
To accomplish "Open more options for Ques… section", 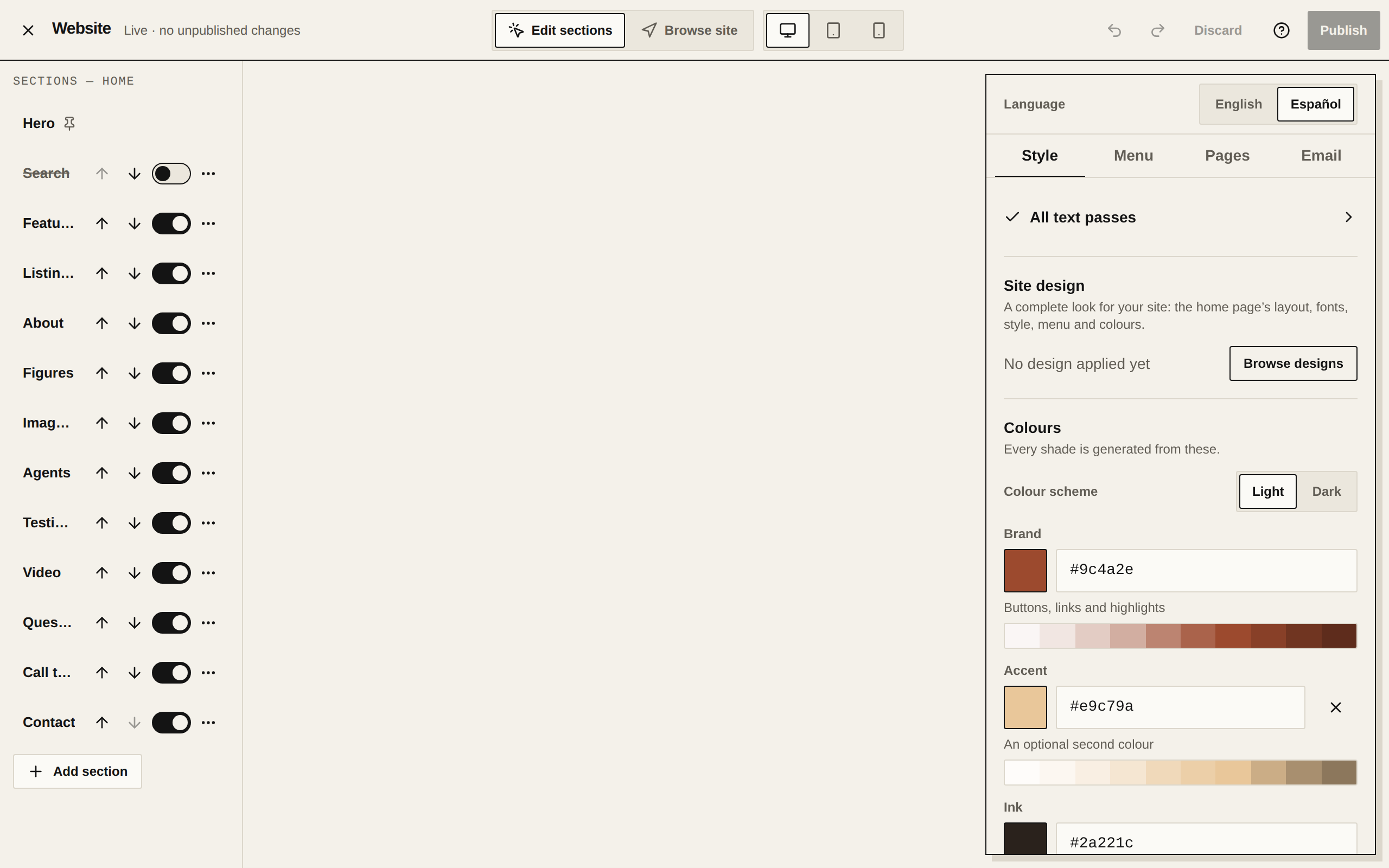I will (x=208, y=623).
